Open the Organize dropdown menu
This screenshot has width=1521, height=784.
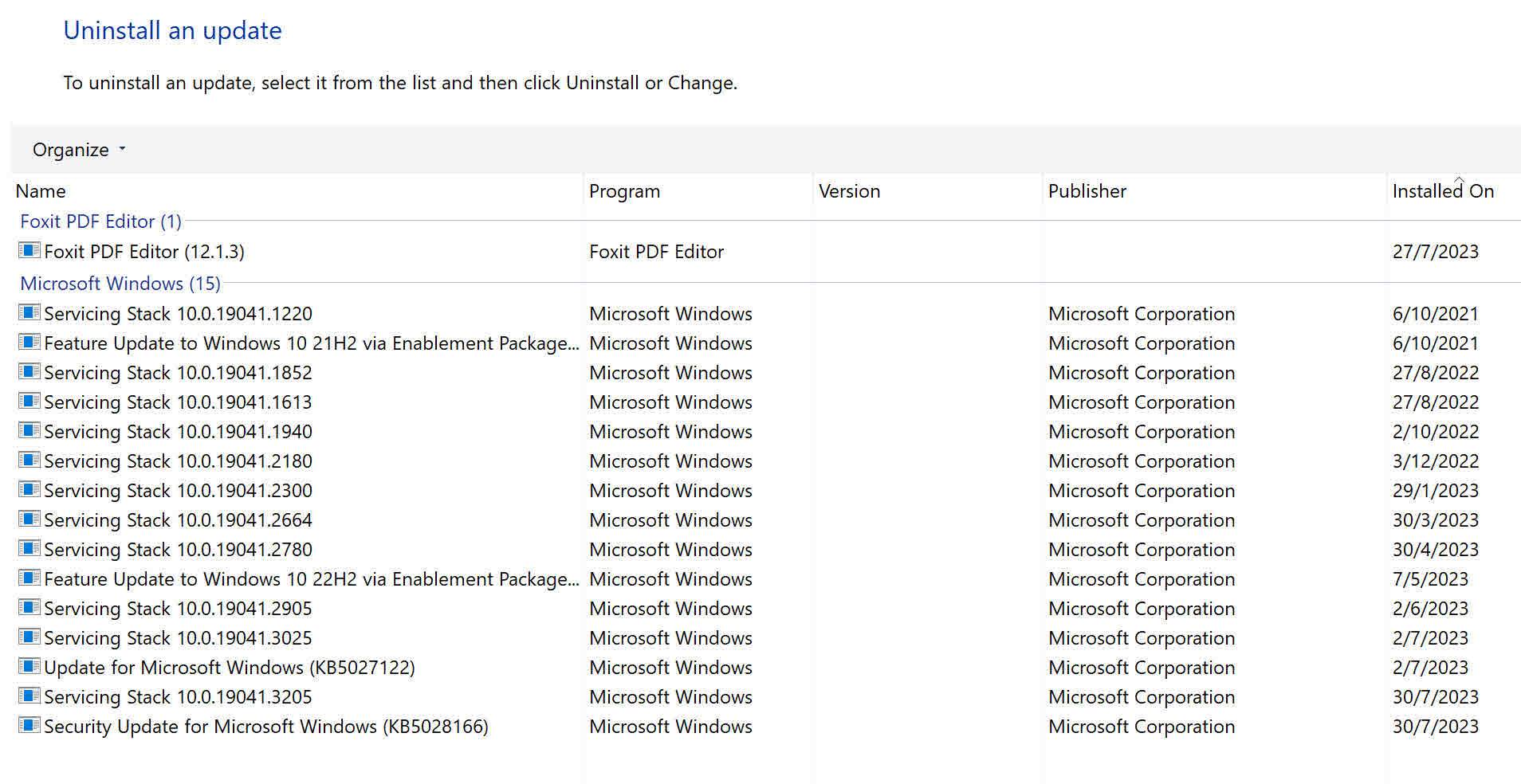[79, 150]
